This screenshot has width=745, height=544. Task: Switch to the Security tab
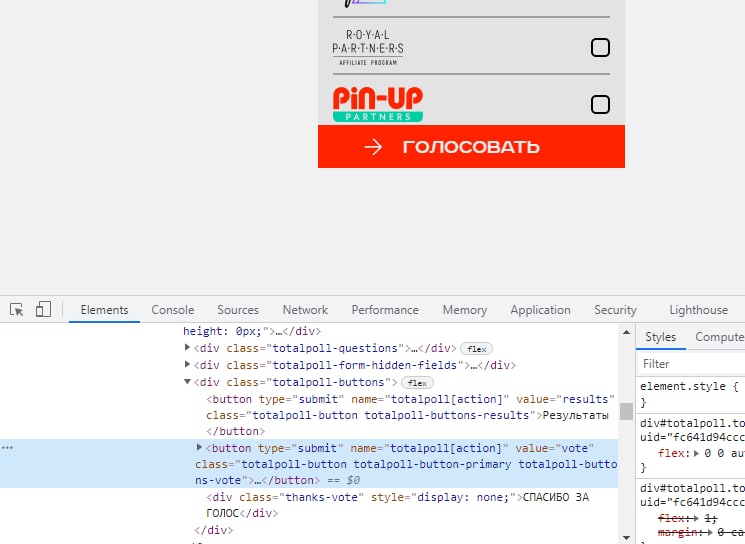[615, 310]
